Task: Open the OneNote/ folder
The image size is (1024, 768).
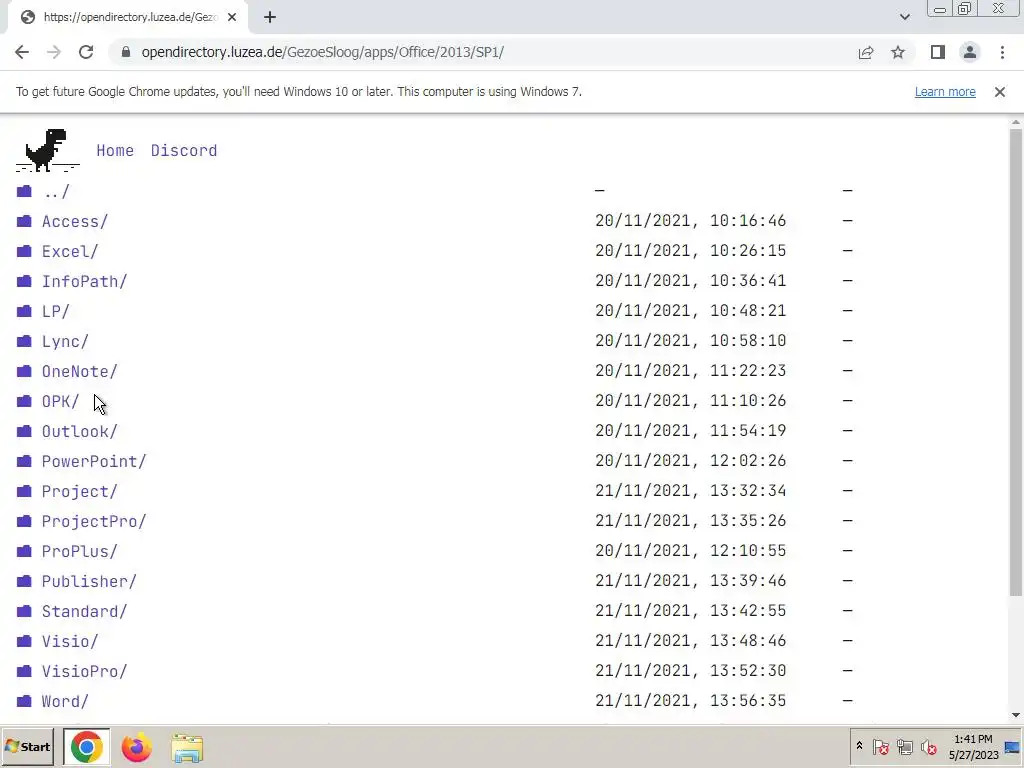Action: (x=80, y=372)
